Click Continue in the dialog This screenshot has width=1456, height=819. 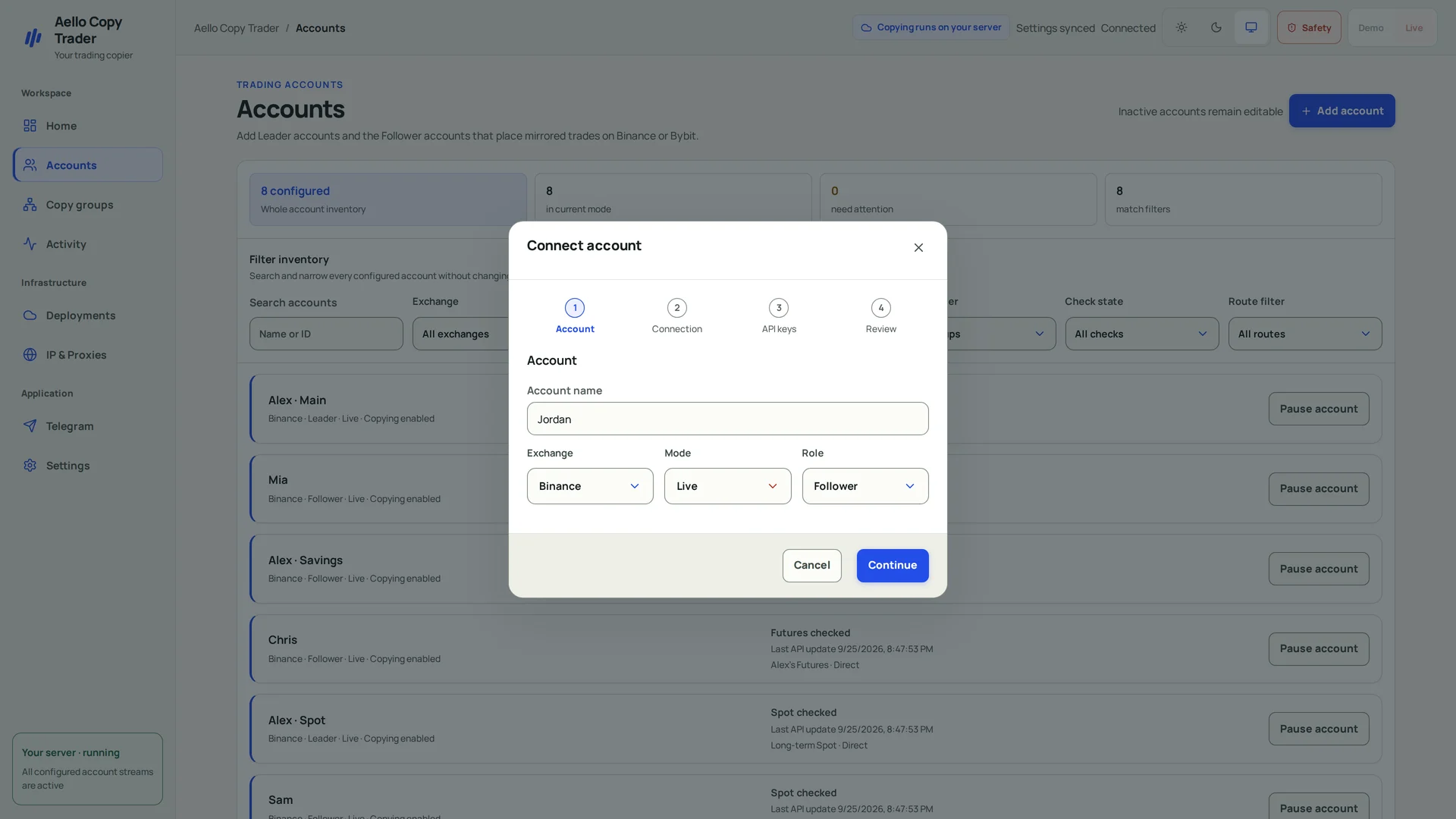pos(893,566)
